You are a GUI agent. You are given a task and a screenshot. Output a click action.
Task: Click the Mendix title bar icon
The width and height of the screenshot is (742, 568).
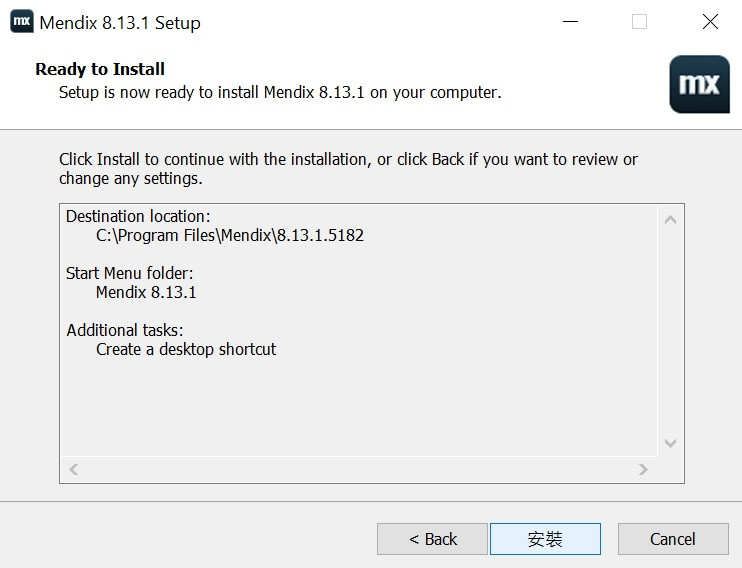pyautogui.click(x=22, y=22)
